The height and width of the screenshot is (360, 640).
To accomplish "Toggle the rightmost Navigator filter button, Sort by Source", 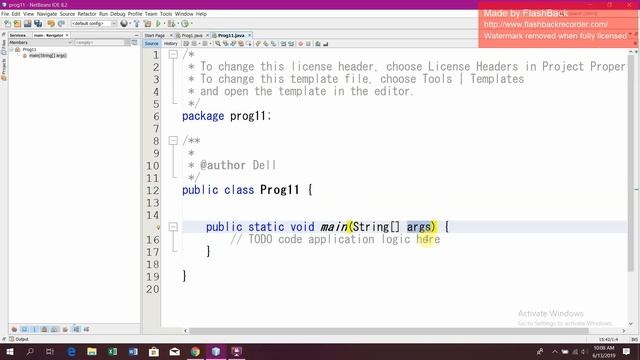I will (x=86, y=329).
